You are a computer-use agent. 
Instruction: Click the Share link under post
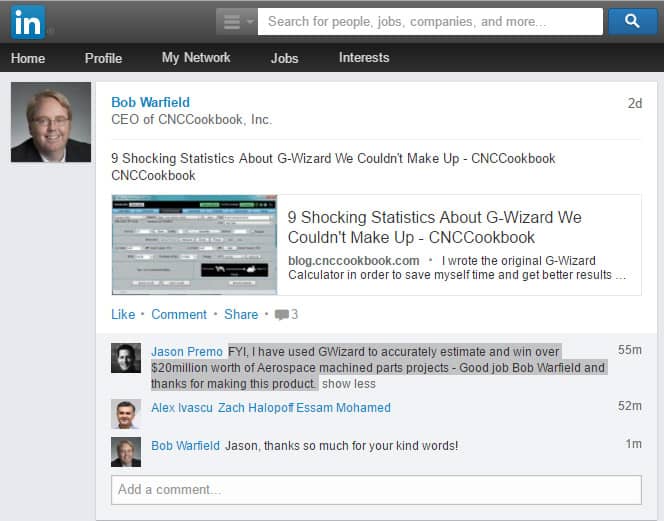[241, 314]
